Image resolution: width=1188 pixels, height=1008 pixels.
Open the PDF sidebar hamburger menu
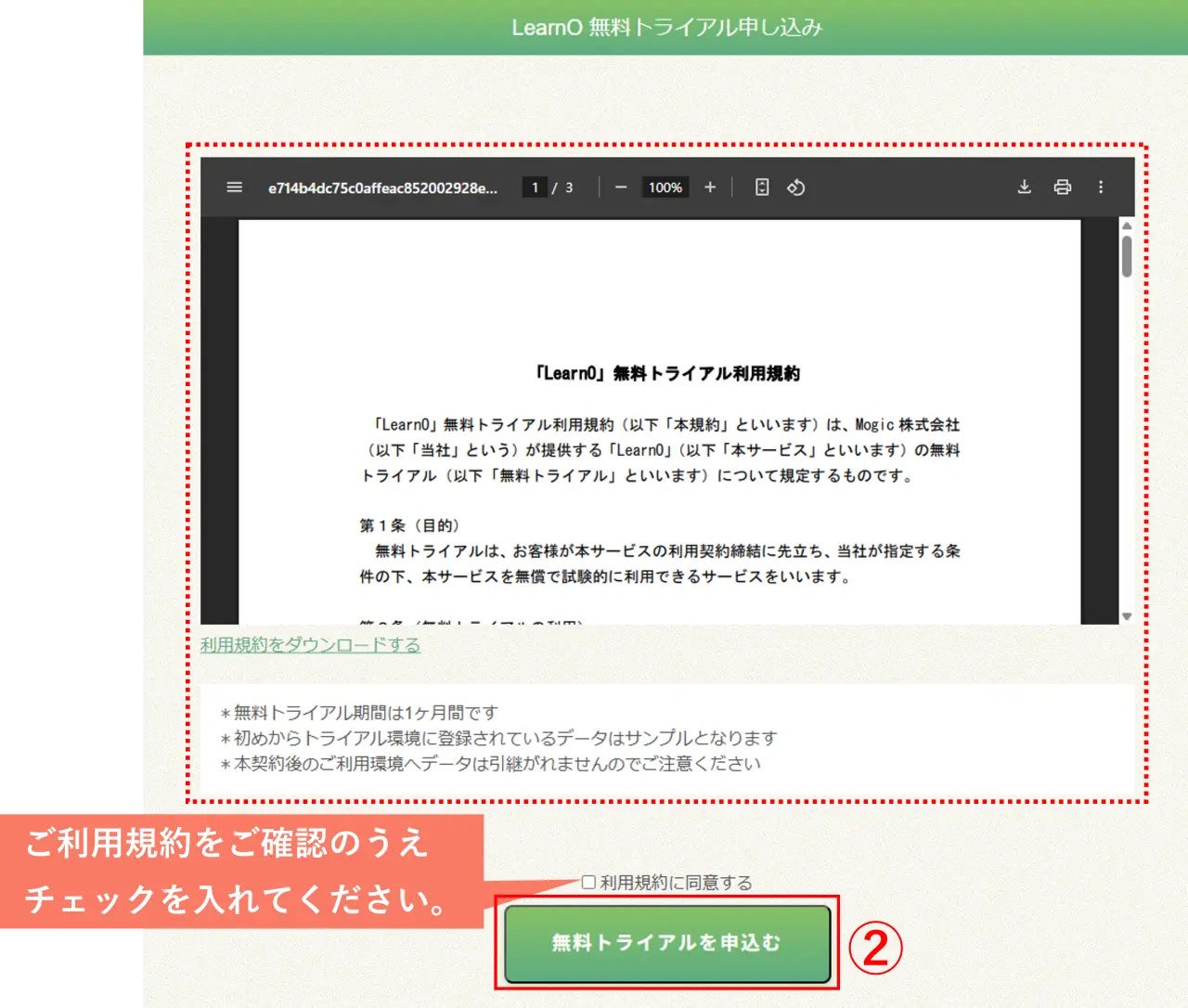coord(235,187)
